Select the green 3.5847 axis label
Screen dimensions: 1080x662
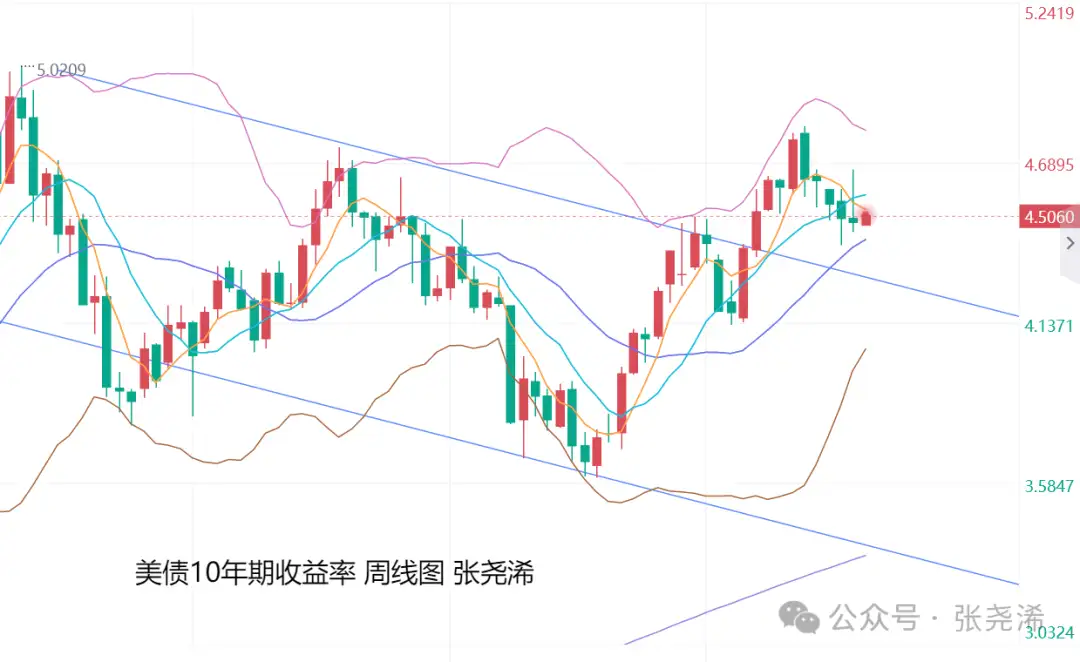click(1048, 487)
